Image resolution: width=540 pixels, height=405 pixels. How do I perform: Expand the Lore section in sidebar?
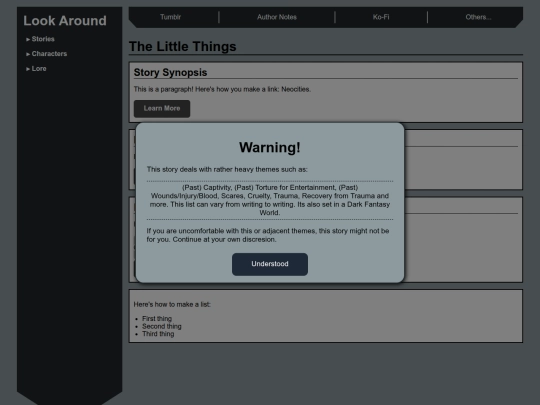point(36,69)
